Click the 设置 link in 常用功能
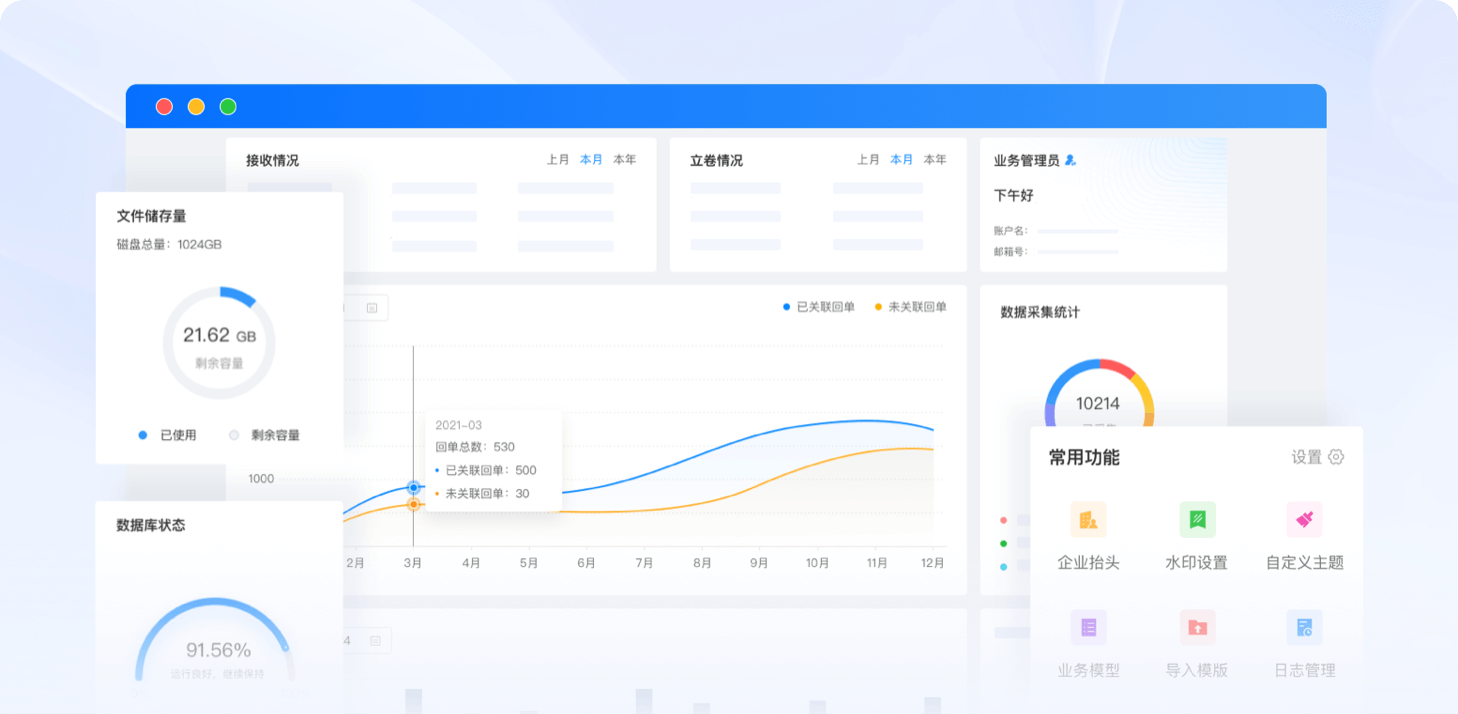This screenshot has height=714, width=1458. pyautogui.click(x=1306, y=457)
